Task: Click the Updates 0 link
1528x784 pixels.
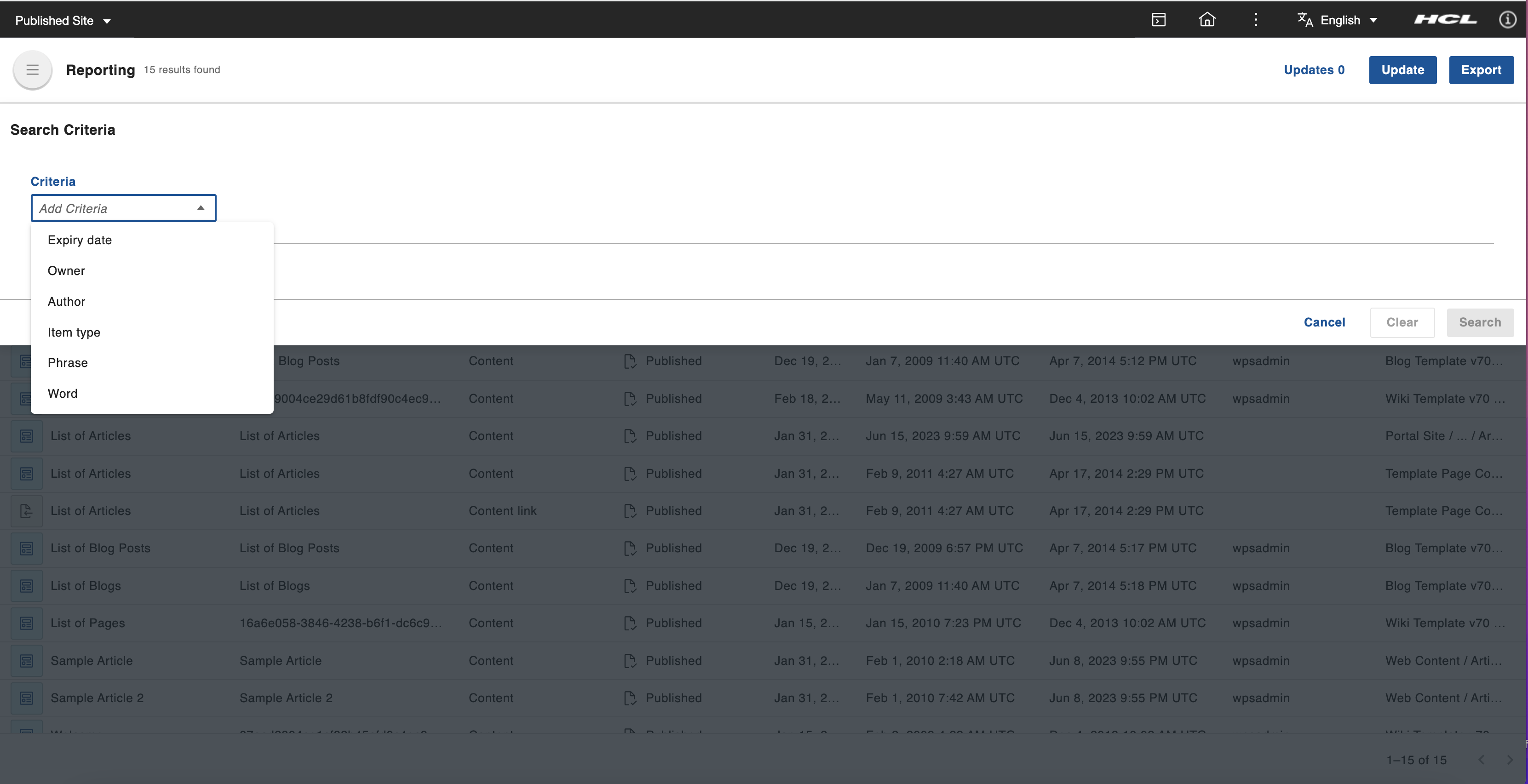Action: 1314,70
